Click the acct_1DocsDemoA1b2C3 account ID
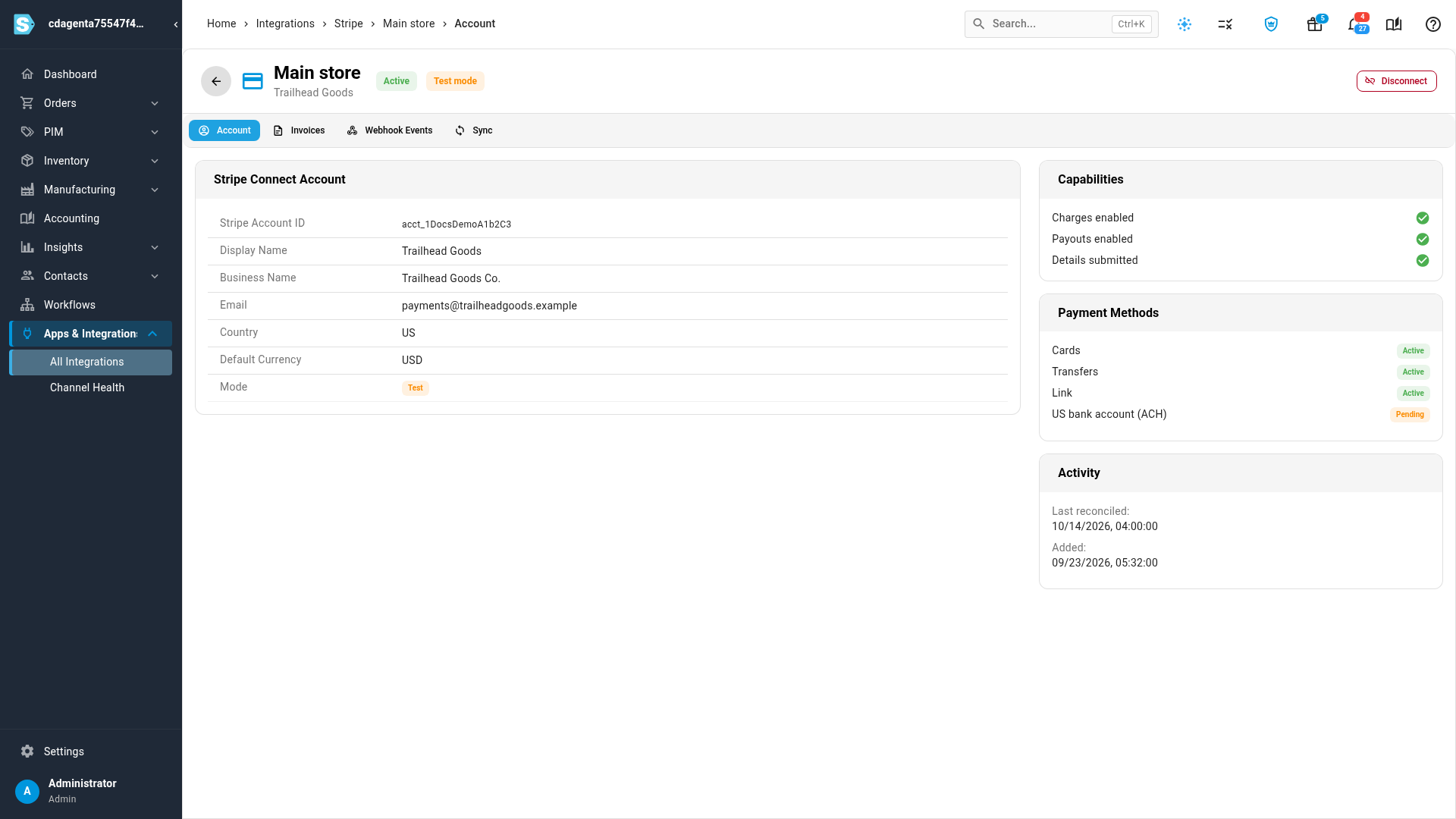1456x819 pixels. (457, 224)
